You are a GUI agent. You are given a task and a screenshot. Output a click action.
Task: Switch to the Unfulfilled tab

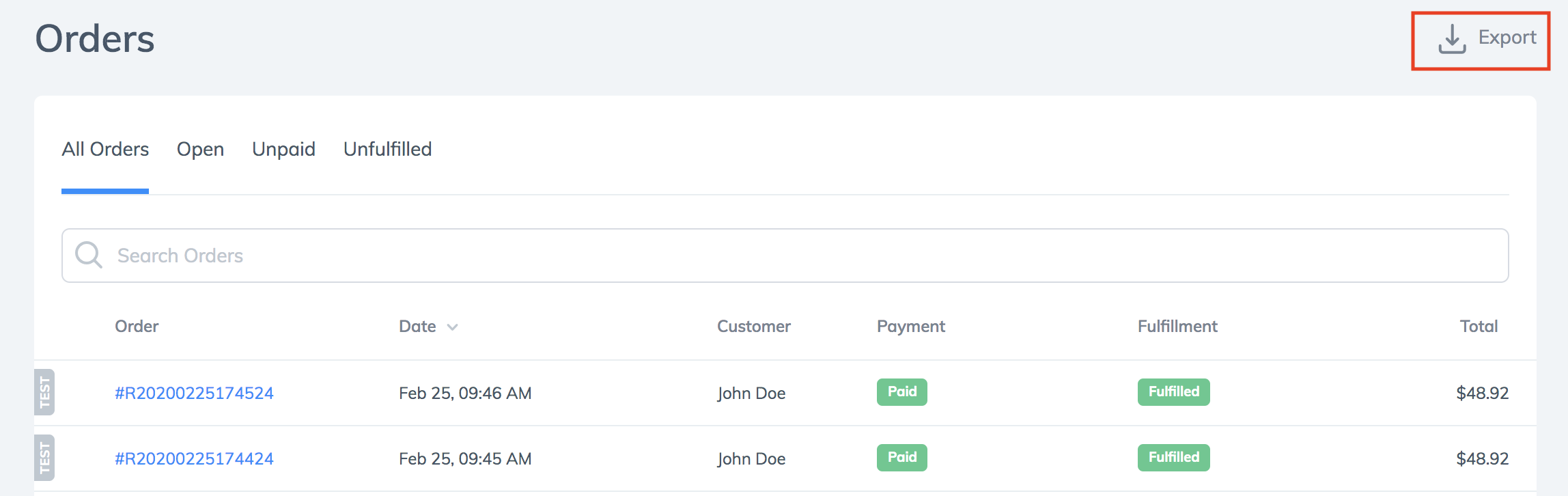[x=387, y=149]
